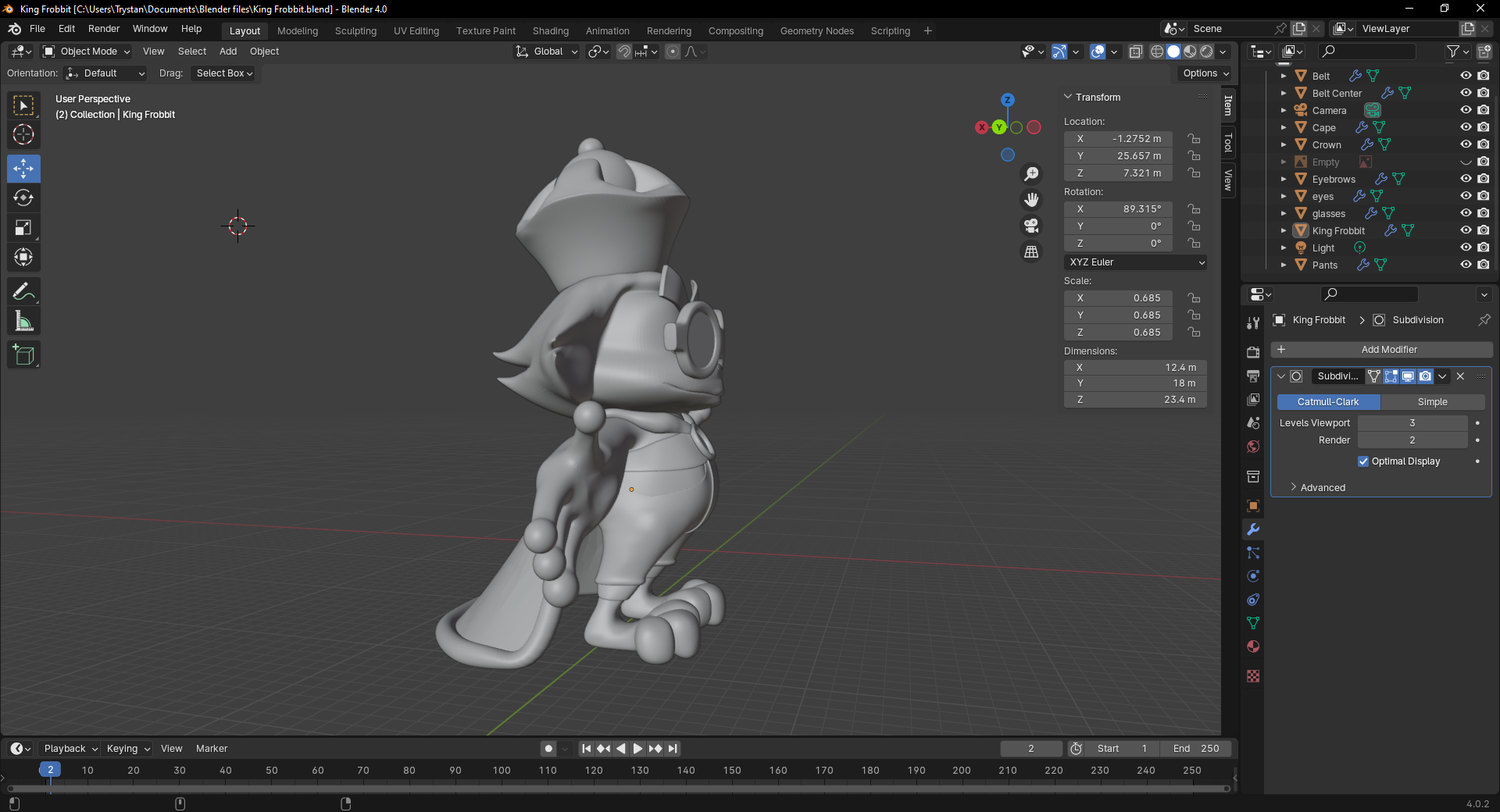Screen dimensions: 1500x812
Task: Expand the Advanced subdivision section
Action: pyautogui.click(x=1322, y=487)
